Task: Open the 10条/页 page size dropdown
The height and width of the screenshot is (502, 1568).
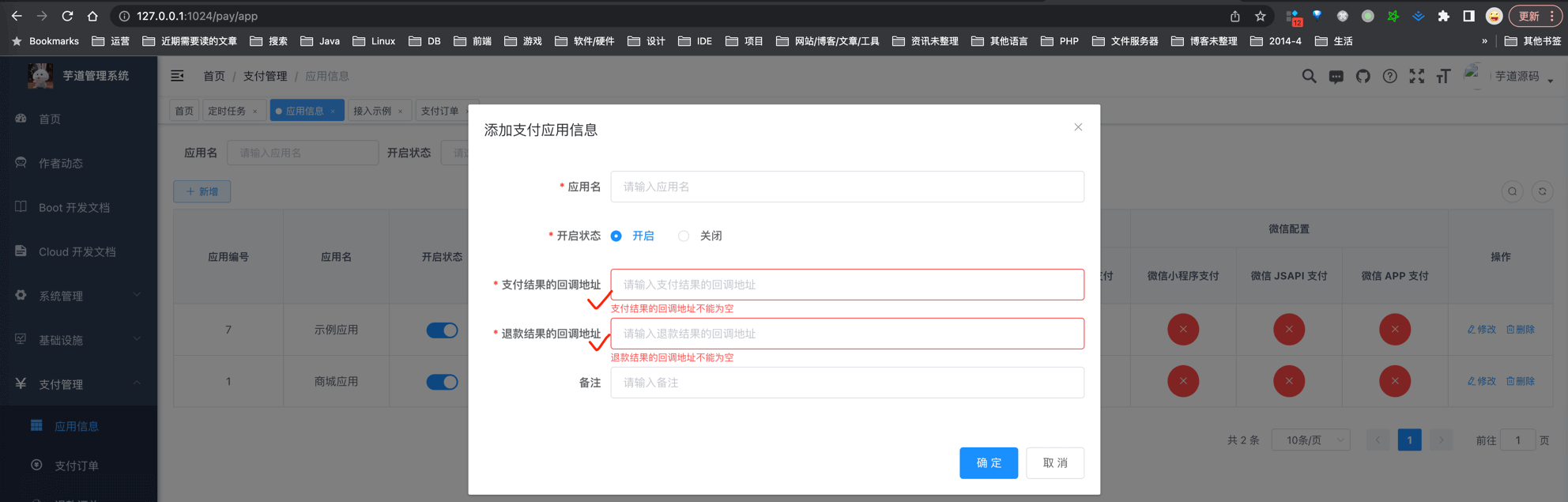Action: [x=1310, y=440]
